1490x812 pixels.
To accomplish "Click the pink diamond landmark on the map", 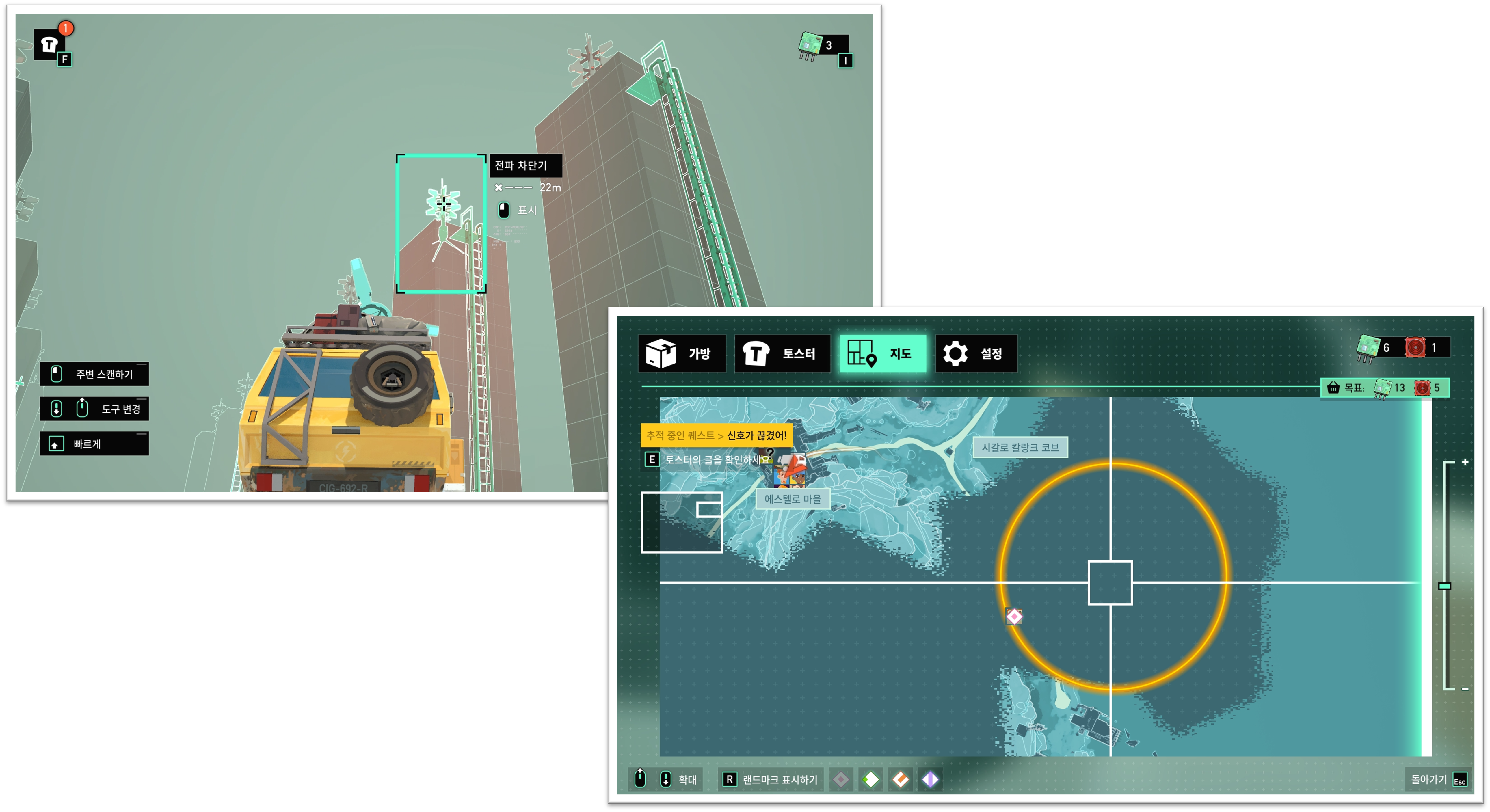I will click(x=1013, y=617).
